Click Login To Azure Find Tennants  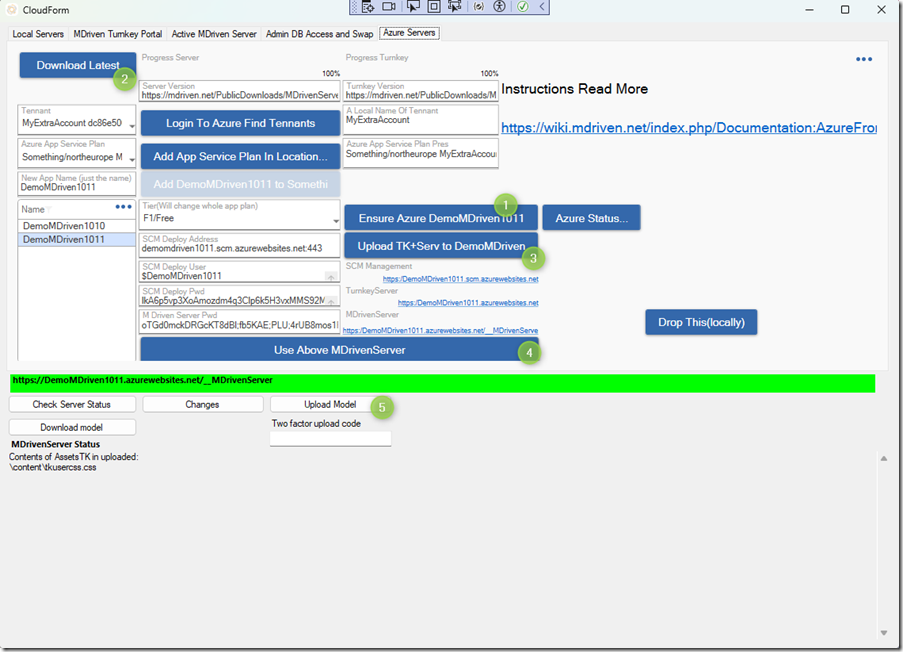click(241, 123)
